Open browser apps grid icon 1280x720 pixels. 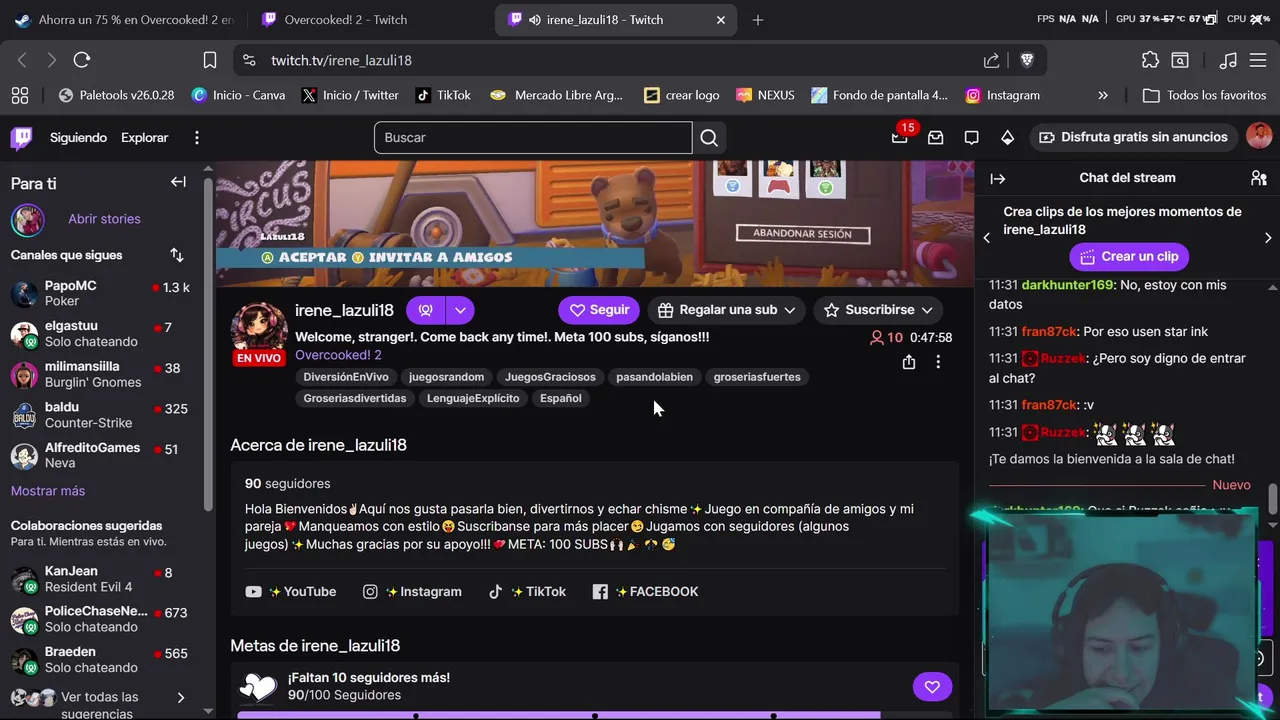pyautogui.click(x=19, y=95)
